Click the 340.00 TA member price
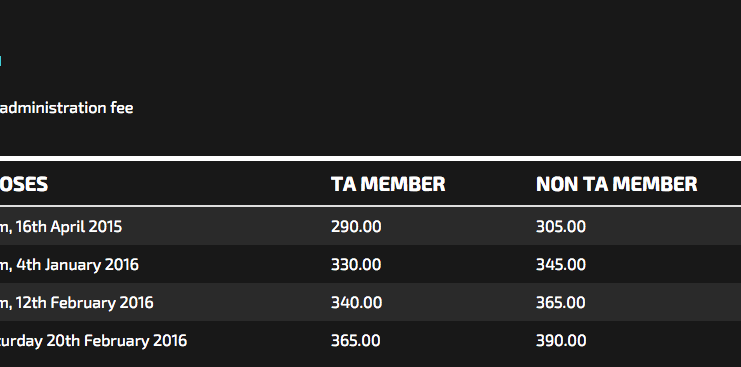This screenshot has height=367, width=741. (x=356, y=302)
